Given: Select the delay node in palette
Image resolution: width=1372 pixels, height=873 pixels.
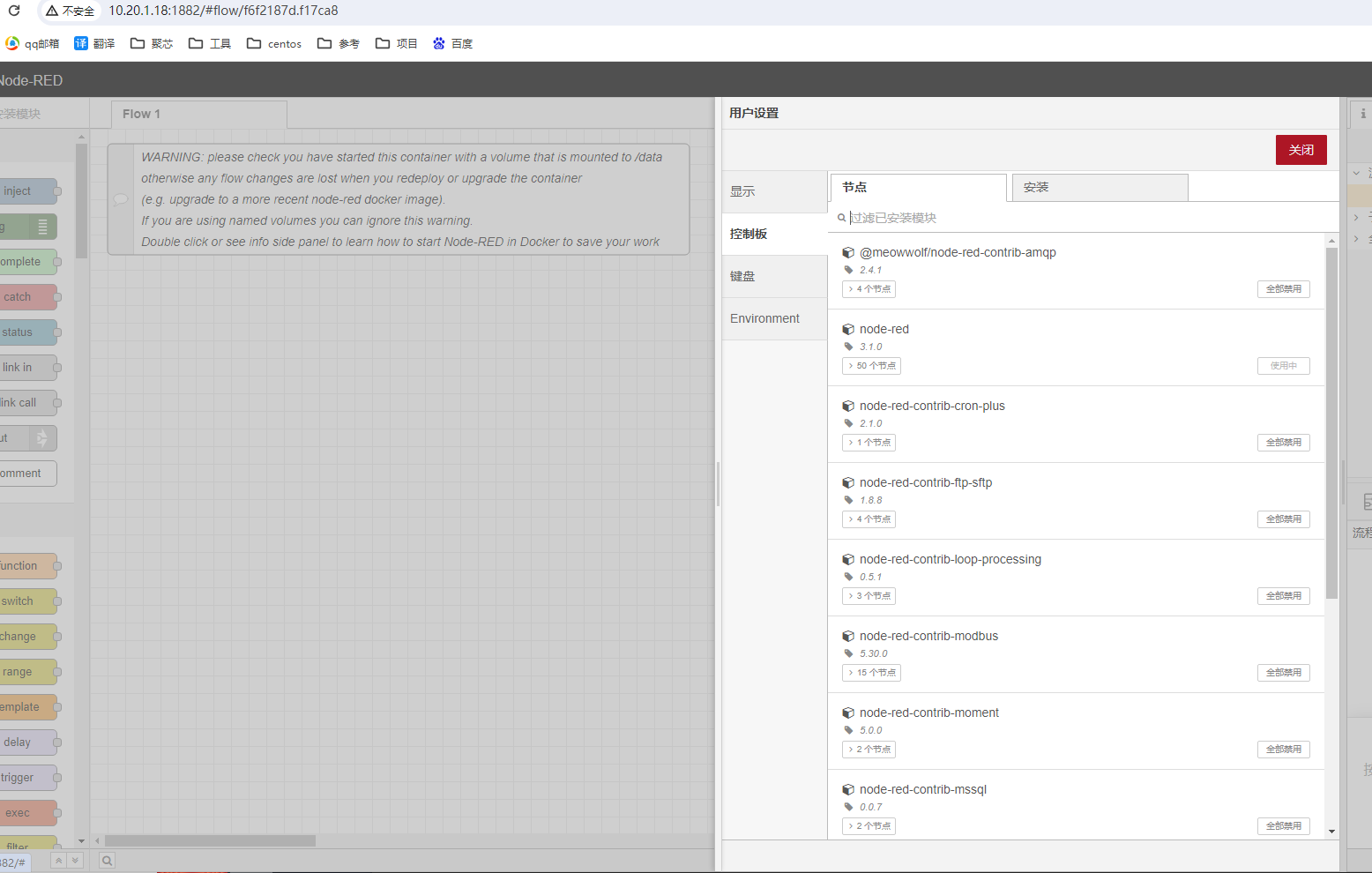Looking at the screenshot, I should coord(26,742).
